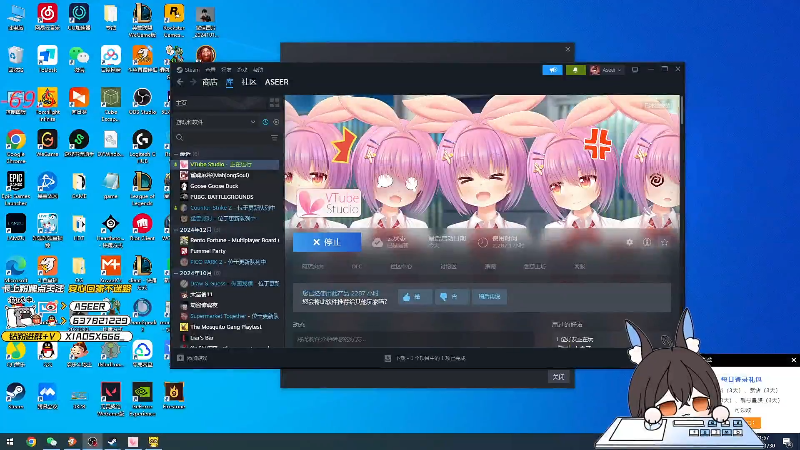Click the green notifications bell in Steam
The image size is (800, 450).
(576, 70)
